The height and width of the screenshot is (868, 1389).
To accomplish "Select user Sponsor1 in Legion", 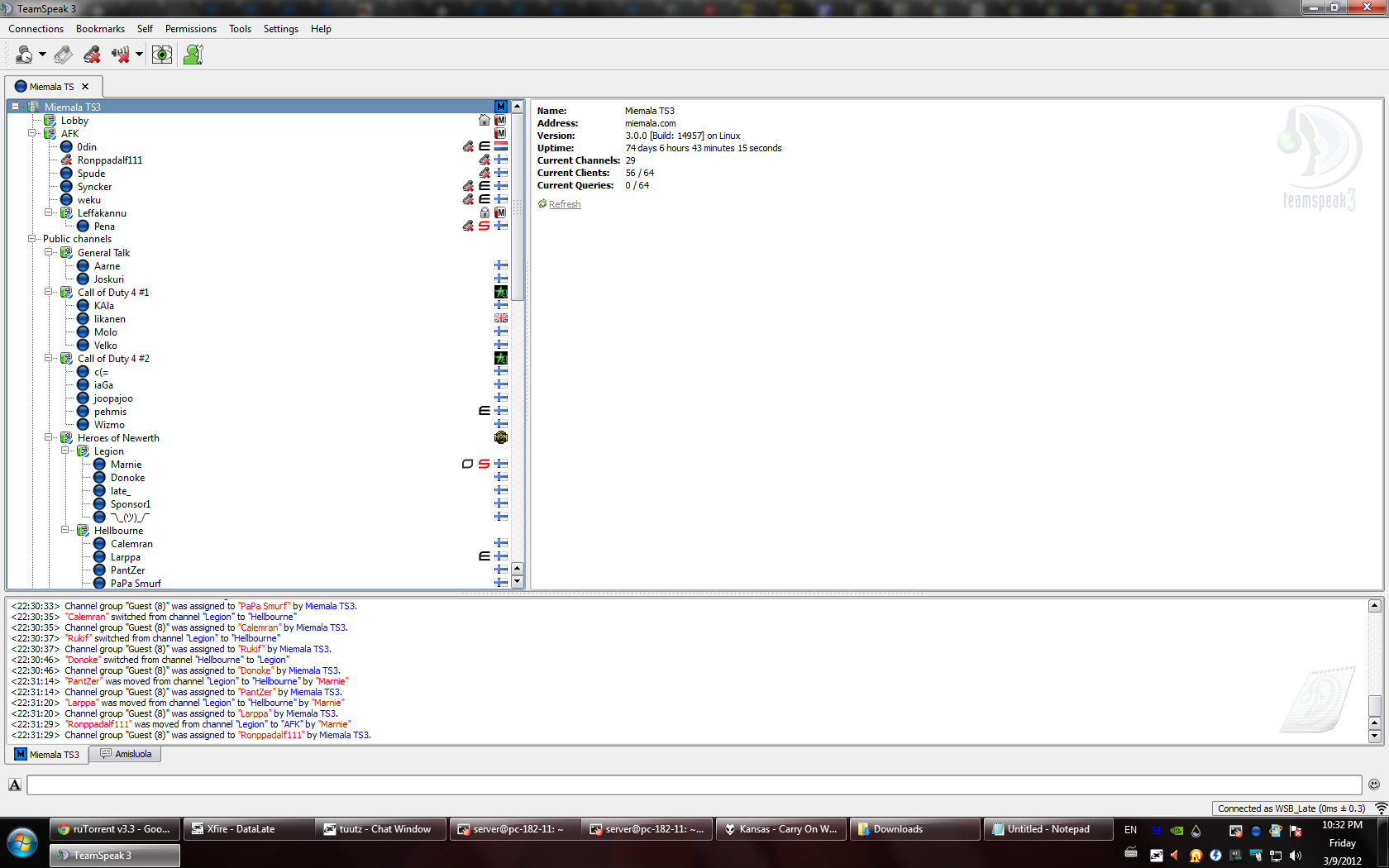I will pyautogui.click(x=131, y=504).
